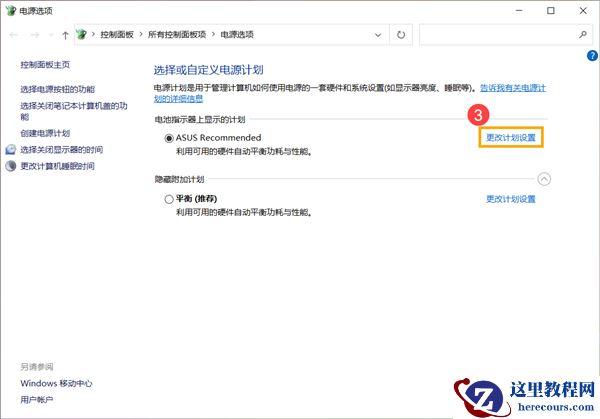Select the ASUS Recommended power plan

tap(169, 138)
